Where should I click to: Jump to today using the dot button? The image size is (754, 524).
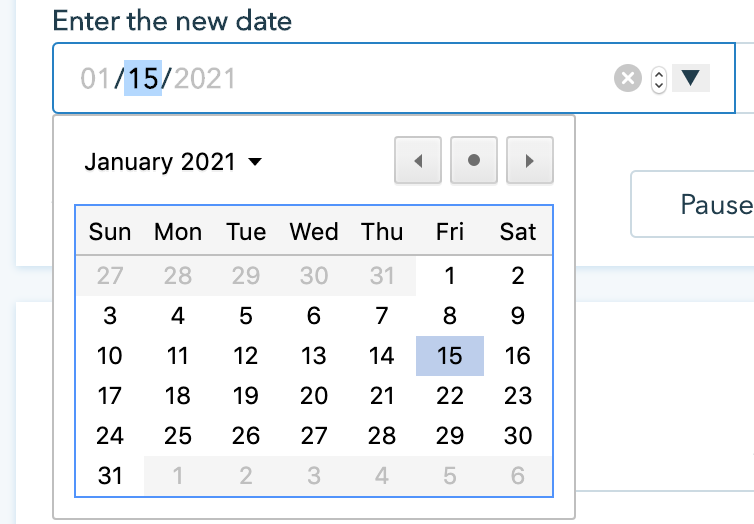click(474, 161)
